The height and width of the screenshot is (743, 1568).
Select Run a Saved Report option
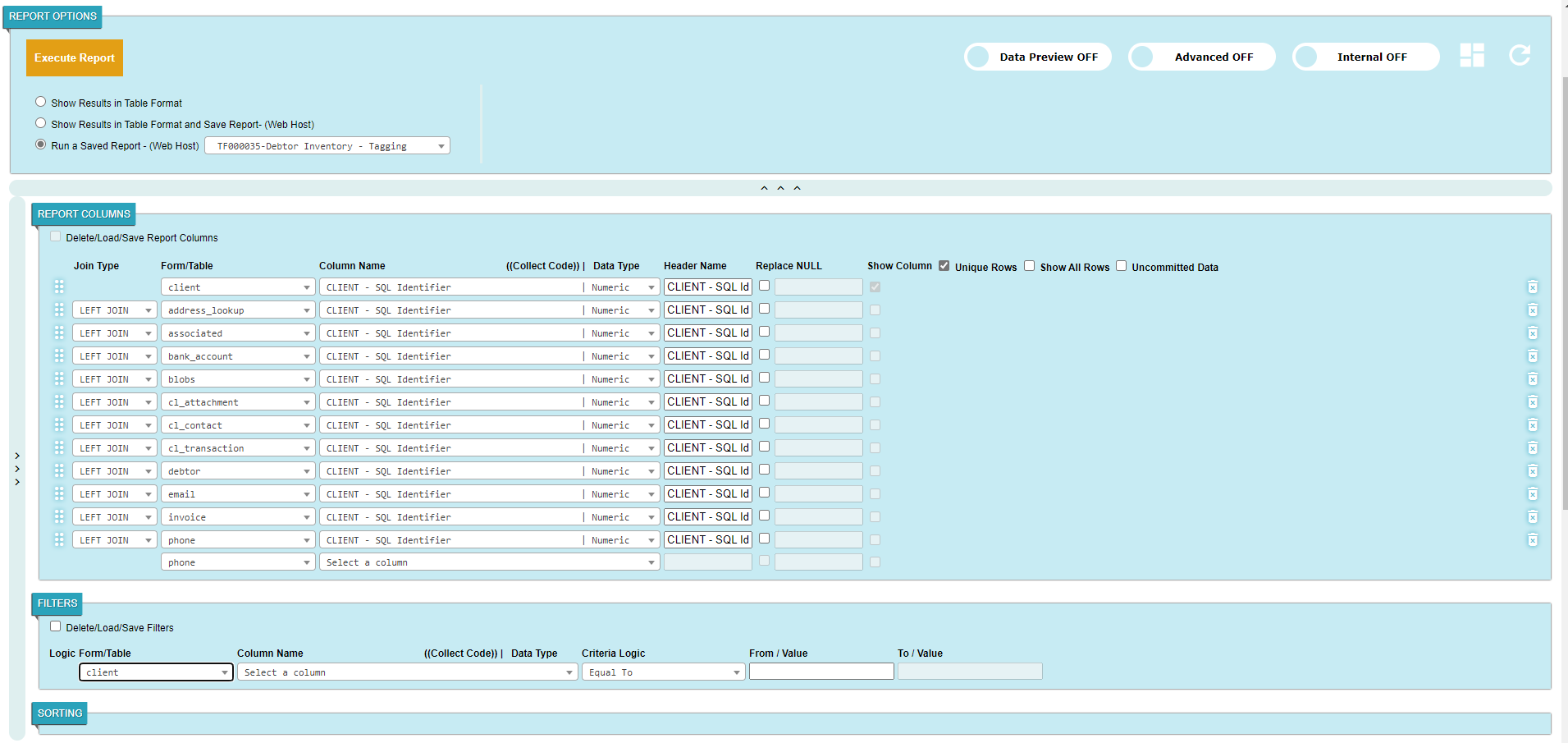coord(40,144)
